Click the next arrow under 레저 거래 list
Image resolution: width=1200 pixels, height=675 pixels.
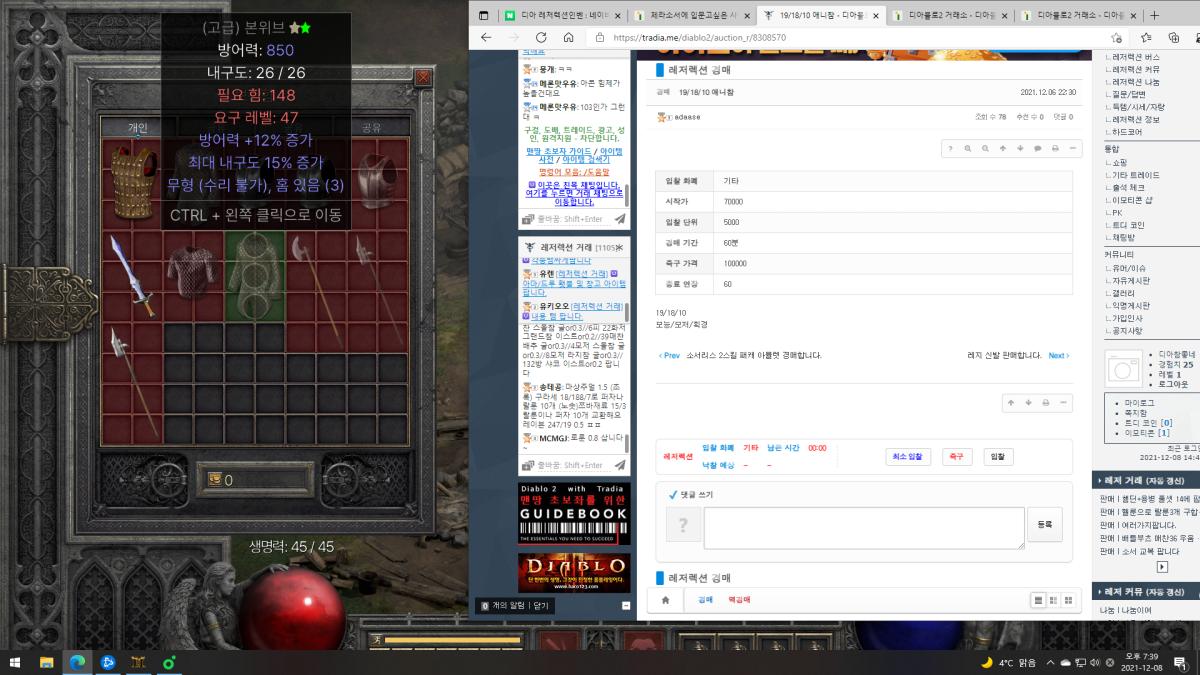1162,566
